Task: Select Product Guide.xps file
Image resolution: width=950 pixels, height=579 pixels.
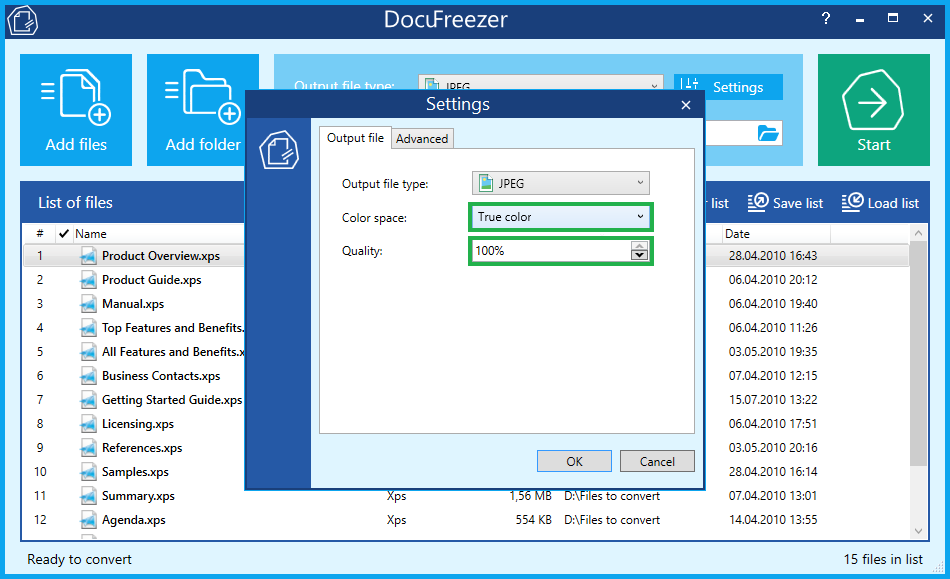Action: (x=151, y=280)
